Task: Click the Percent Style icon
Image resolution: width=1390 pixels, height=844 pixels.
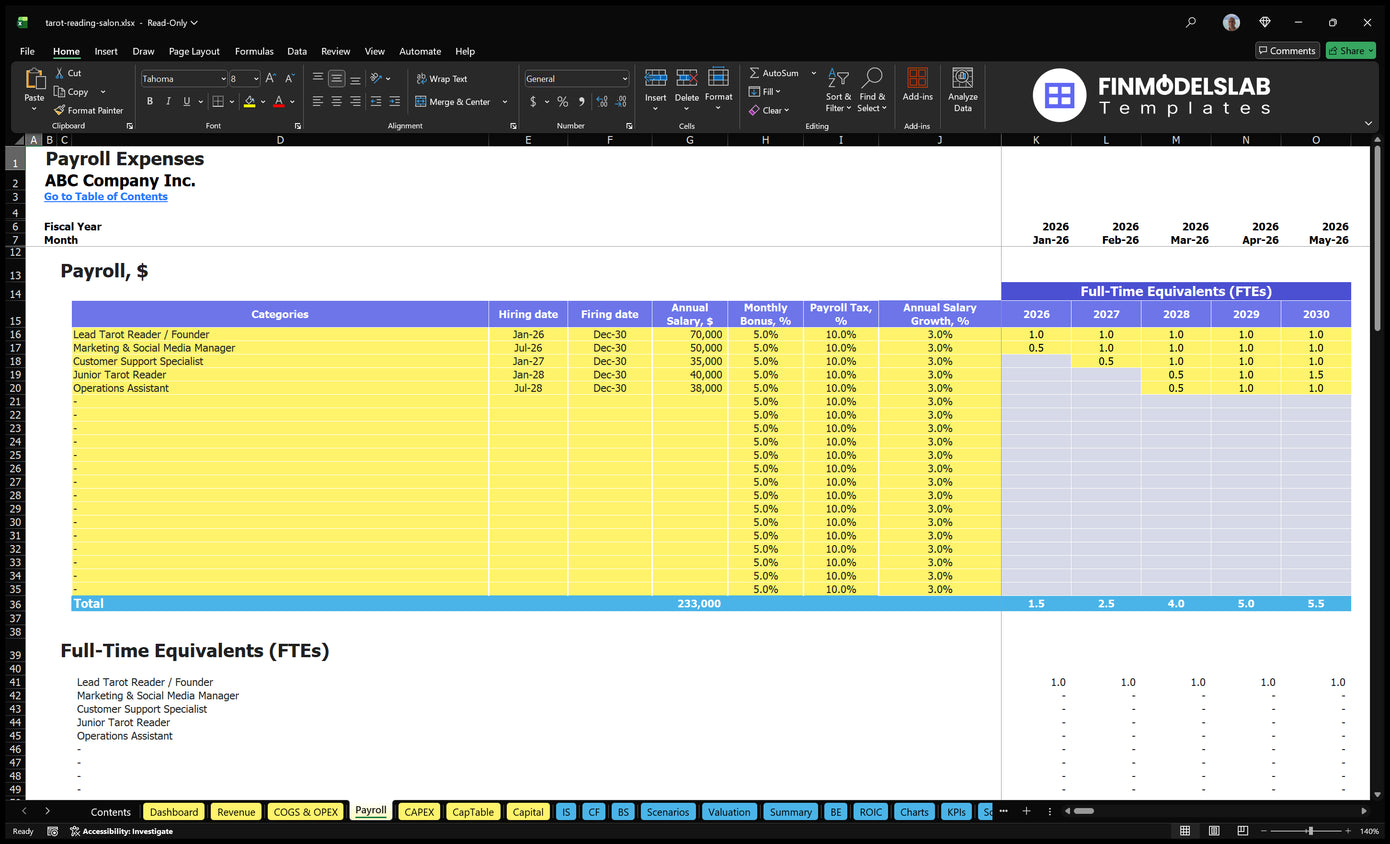Action: [x=563, y=102]
